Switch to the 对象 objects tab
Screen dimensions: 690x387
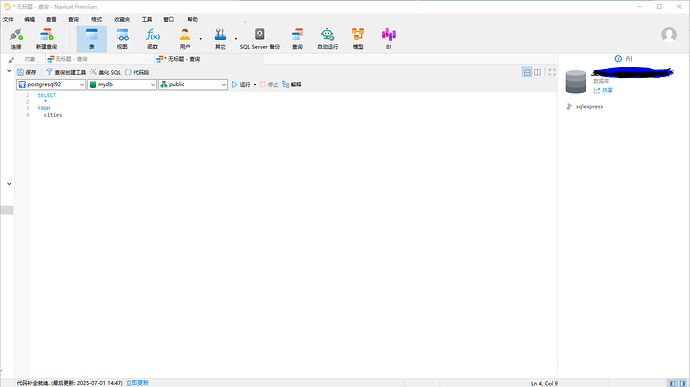point(30,59)
